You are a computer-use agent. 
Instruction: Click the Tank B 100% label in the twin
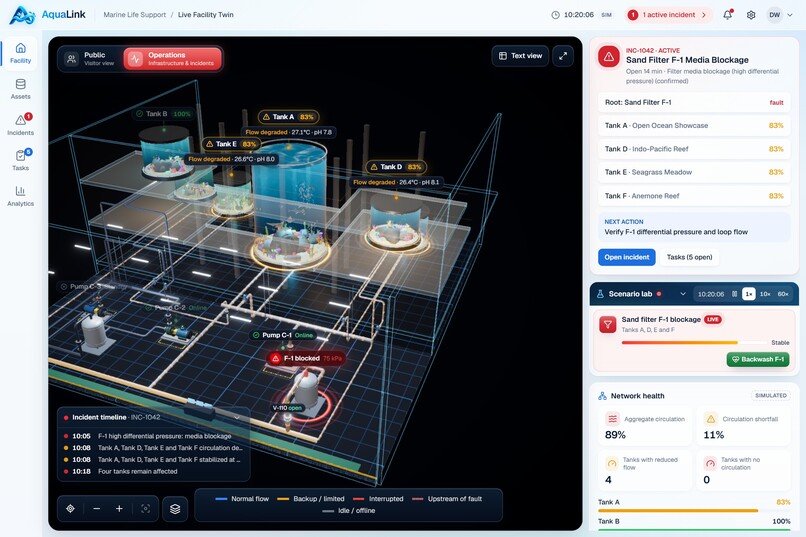(163, 114)
